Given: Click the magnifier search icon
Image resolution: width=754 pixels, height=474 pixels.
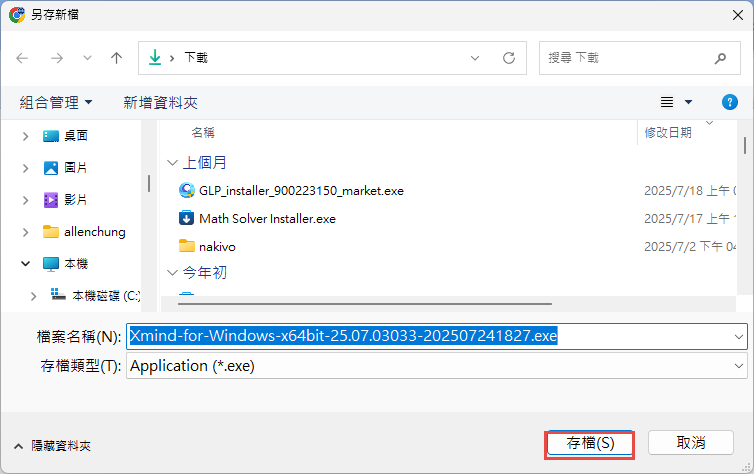Looking at the screenshot, I should coord(720,58).
